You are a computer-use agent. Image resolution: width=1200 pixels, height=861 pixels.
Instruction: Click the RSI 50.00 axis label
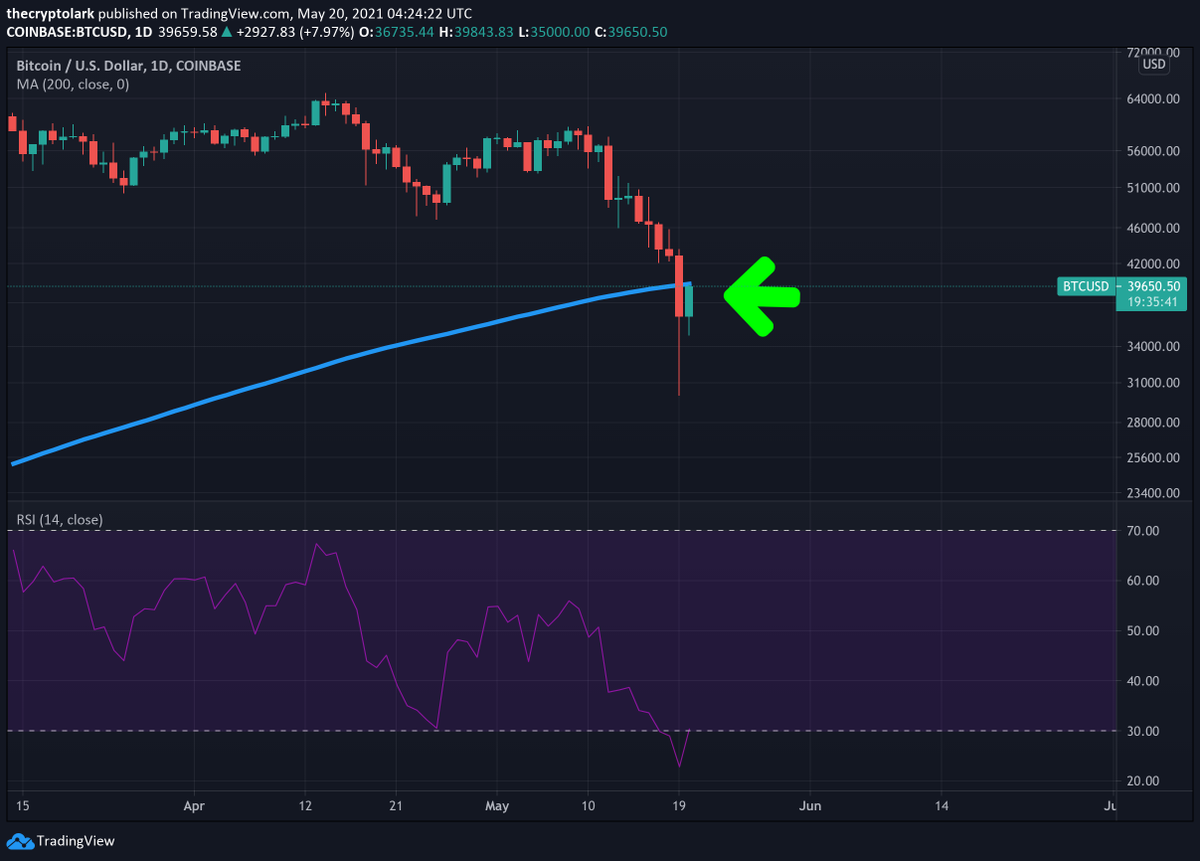pyautogui.click(x=1141, y=631)
